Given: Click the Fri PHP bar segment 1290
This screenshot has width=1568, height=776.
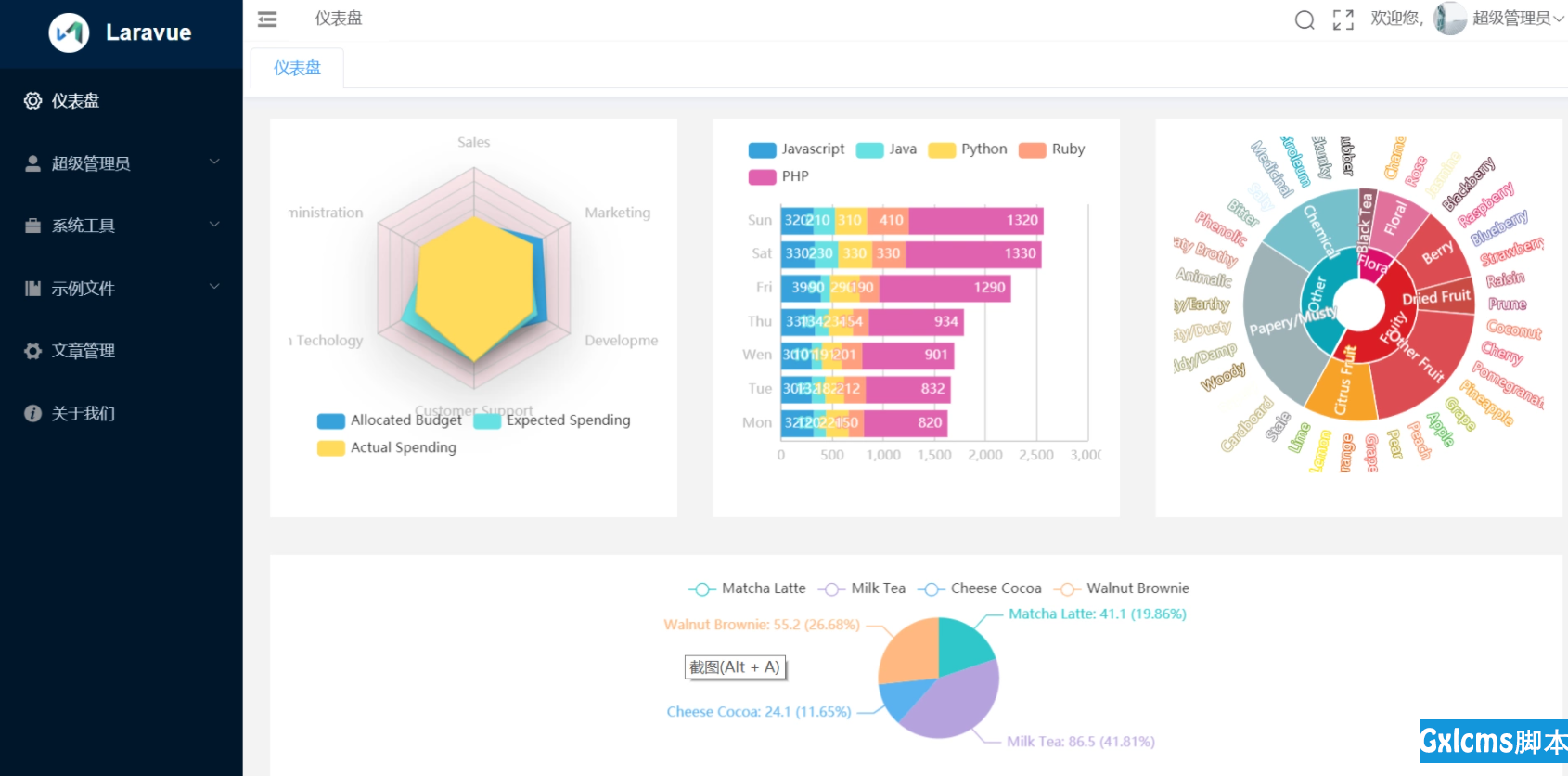Looking at the screenshot, I should [945, 288].
